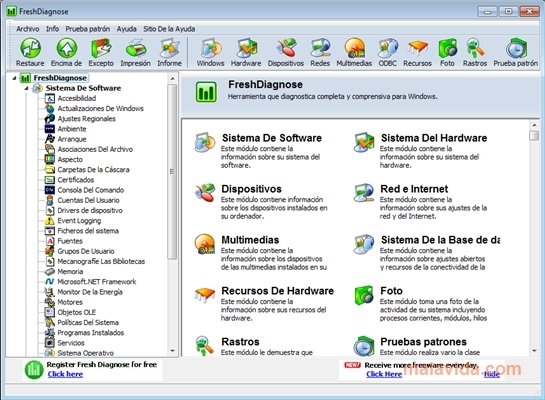Click the Encima de up-arrow icon
The width and height of the screenshot is (545, 400).
click(66, 48)
